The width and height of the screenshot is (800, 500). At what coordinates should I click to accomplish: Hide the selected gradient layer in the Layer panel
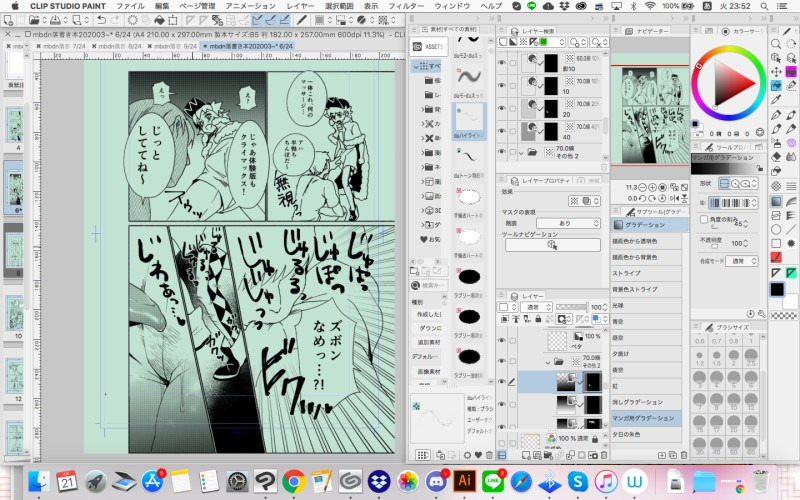click(502, 382)
